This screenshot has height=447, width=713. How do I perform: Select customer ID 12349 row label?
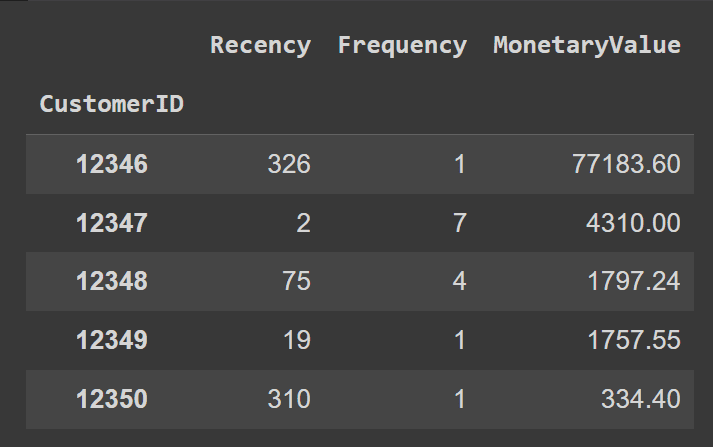(112, 340)
